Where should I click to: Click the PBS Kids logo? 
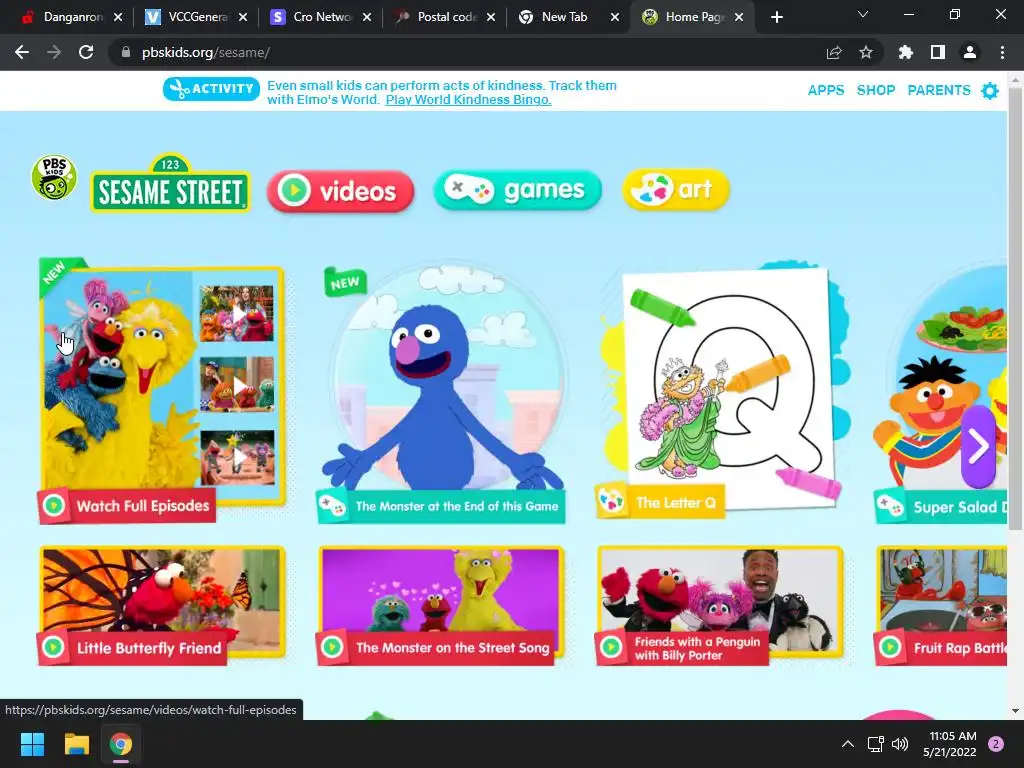54,178
